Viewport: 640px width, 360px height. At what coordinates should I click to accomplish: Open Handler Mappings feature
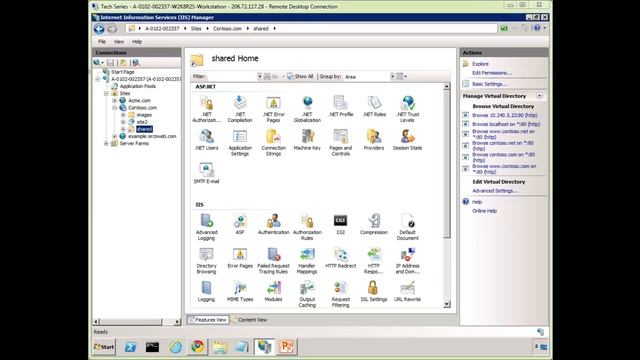[x=307, y=260]
